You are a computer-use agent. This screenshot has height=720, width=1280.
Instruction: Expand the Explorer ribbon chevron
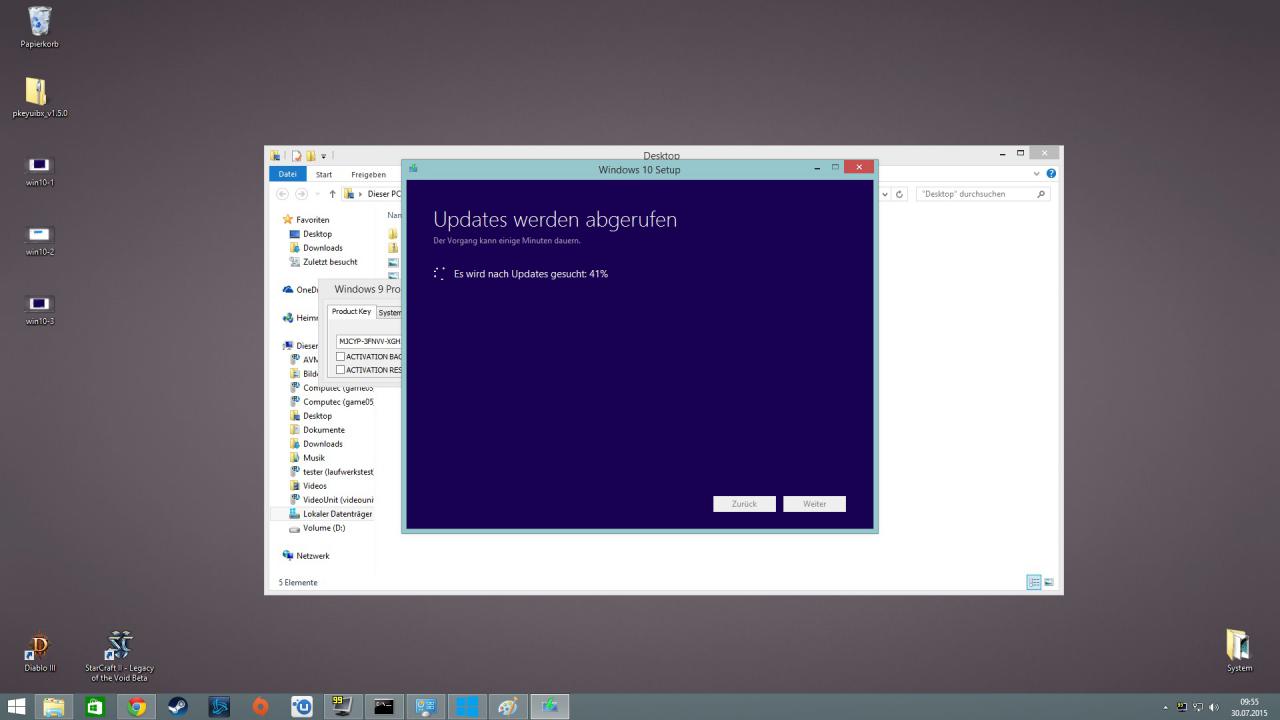[x=1037, y=174]
